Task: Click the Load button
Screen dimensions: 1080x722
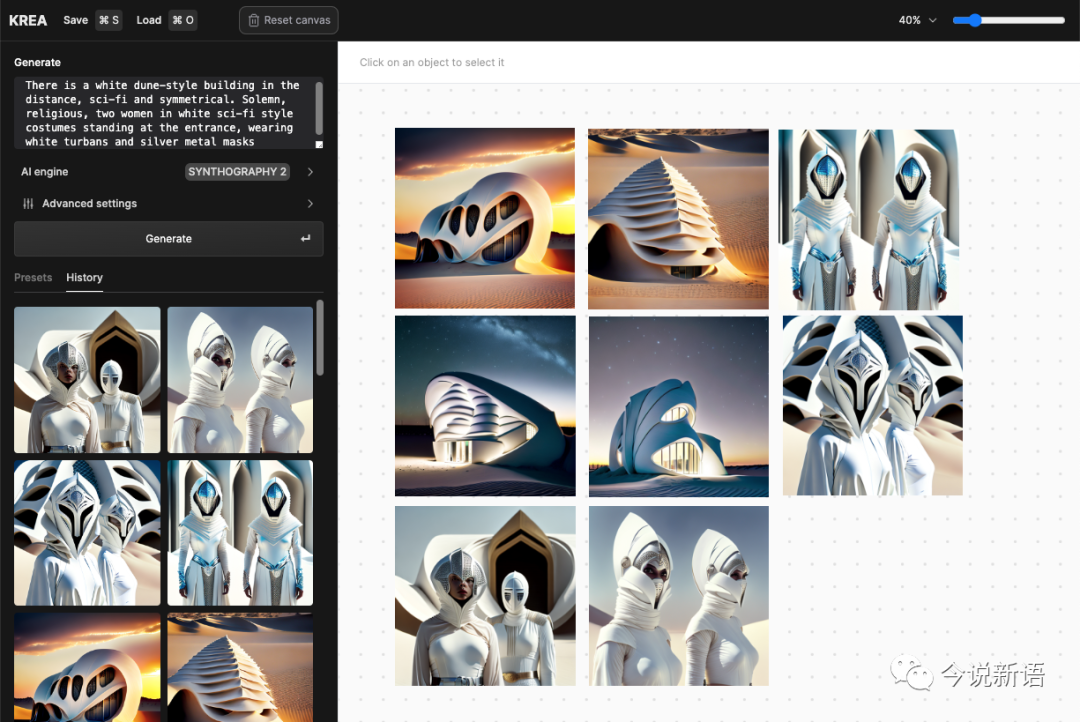Action: pyautogui.click(x=165, y=20)
